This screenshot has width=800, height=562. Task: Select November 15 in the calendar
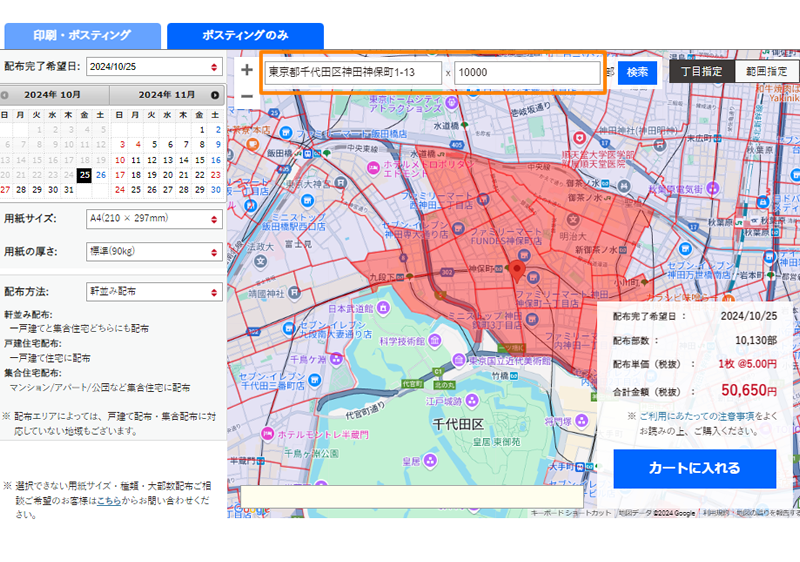click(x=200, y=159)
